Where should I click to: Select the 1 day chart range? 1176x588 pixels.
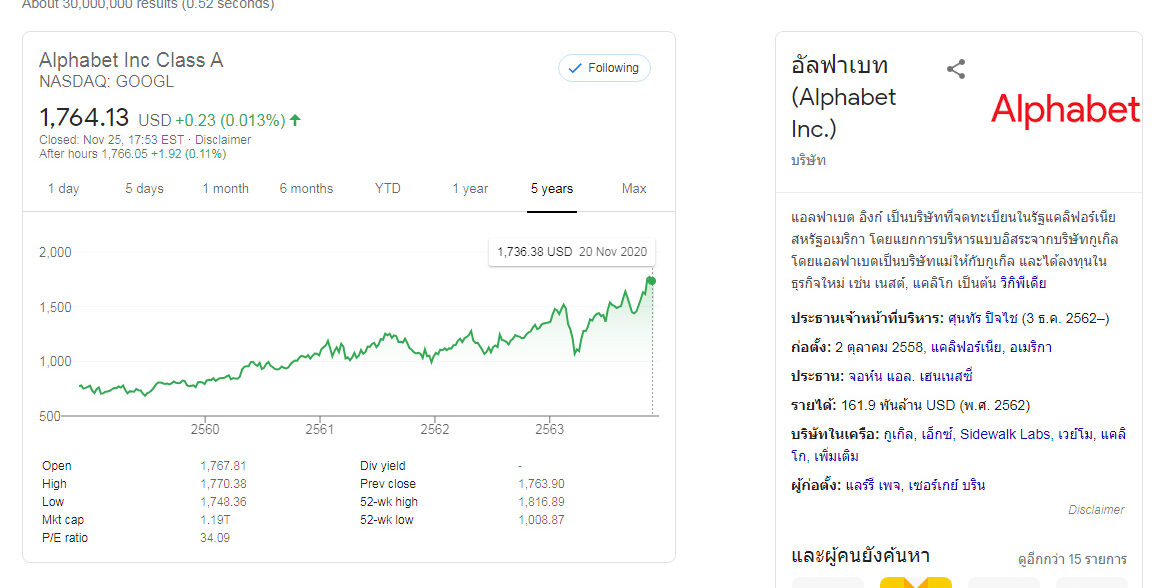coord(63,188)
